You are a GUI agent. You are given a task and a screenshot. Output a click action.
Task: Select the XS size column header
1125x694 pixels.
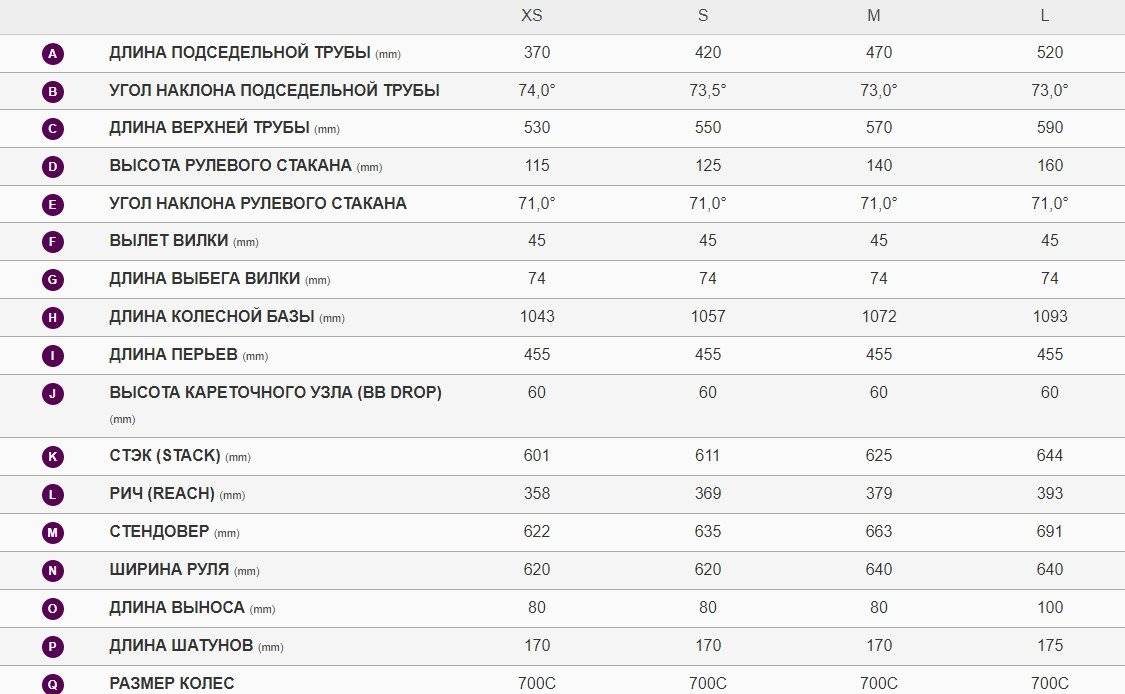(x=532, y=16)
